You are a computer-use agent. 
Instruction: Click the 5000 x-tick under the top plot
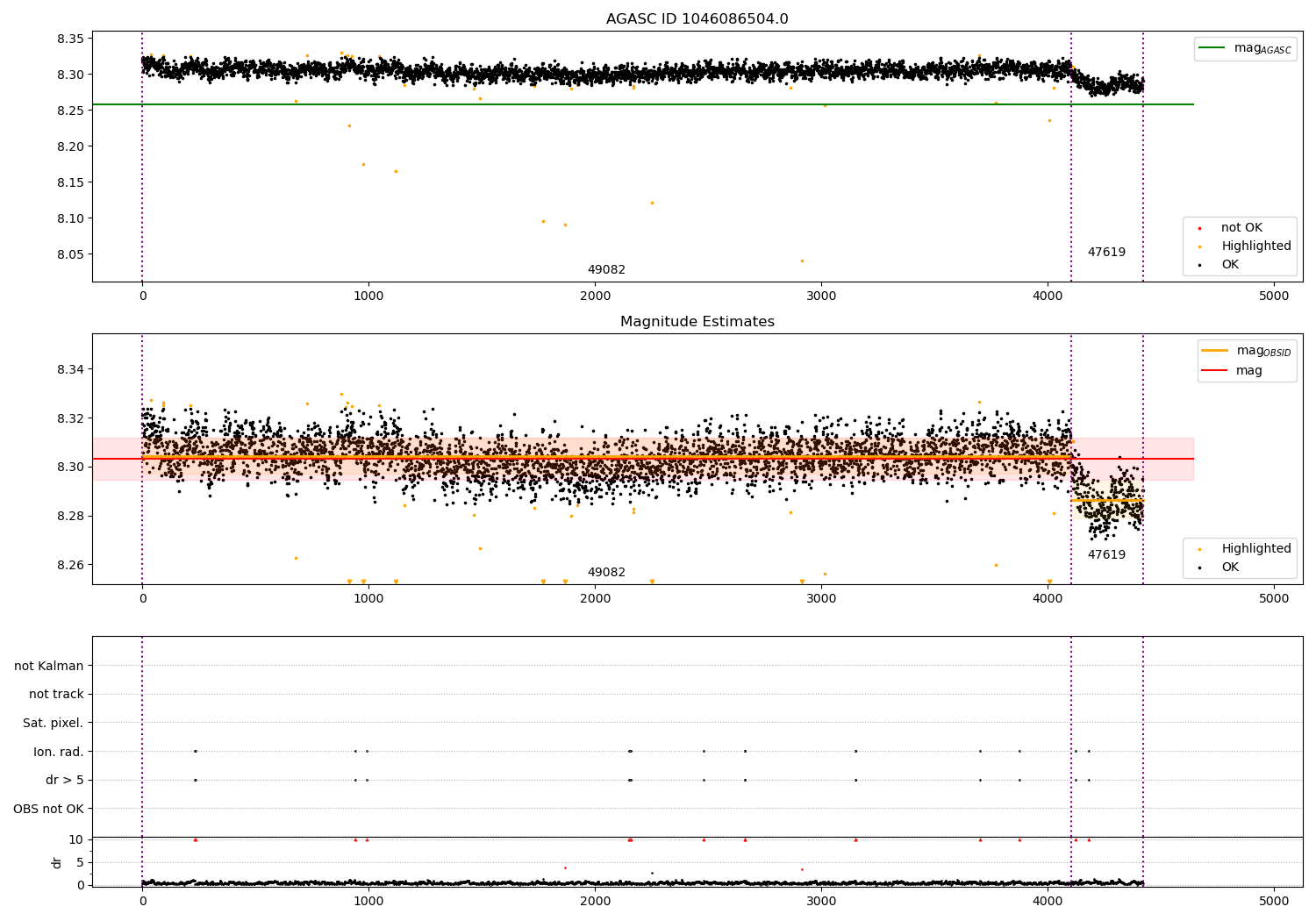(x=1274, y=296)
